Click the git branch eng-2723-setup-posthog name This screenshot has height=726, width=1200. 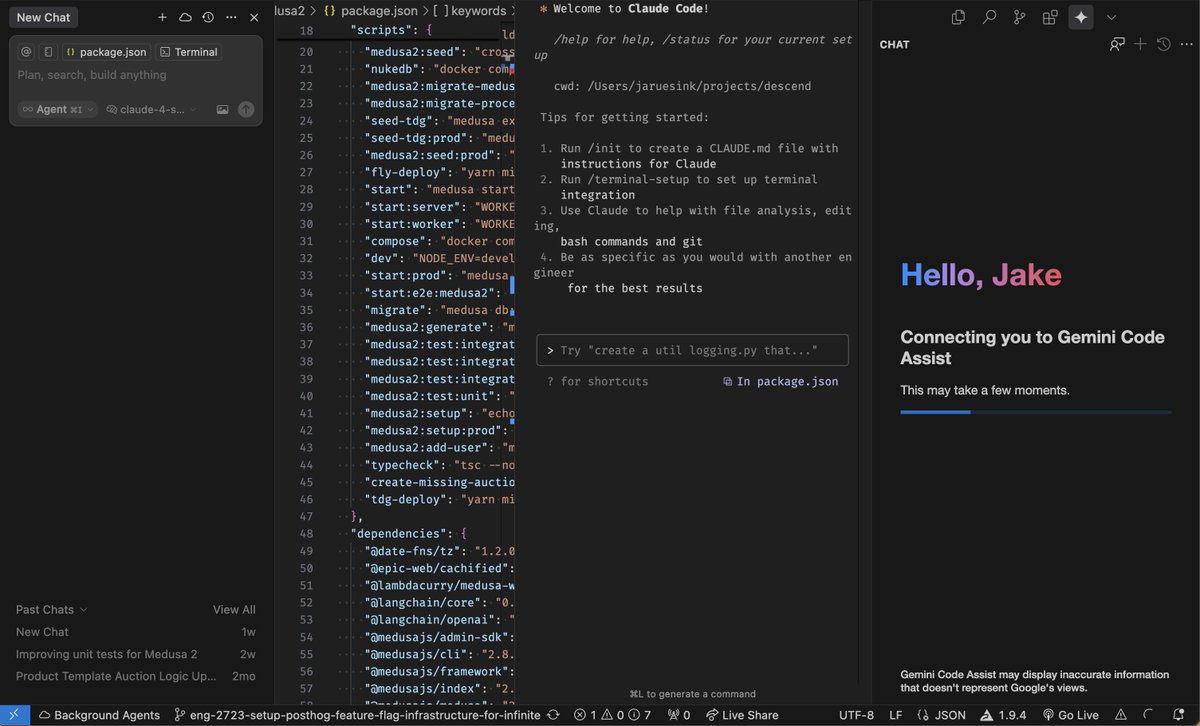coord(357,715)
